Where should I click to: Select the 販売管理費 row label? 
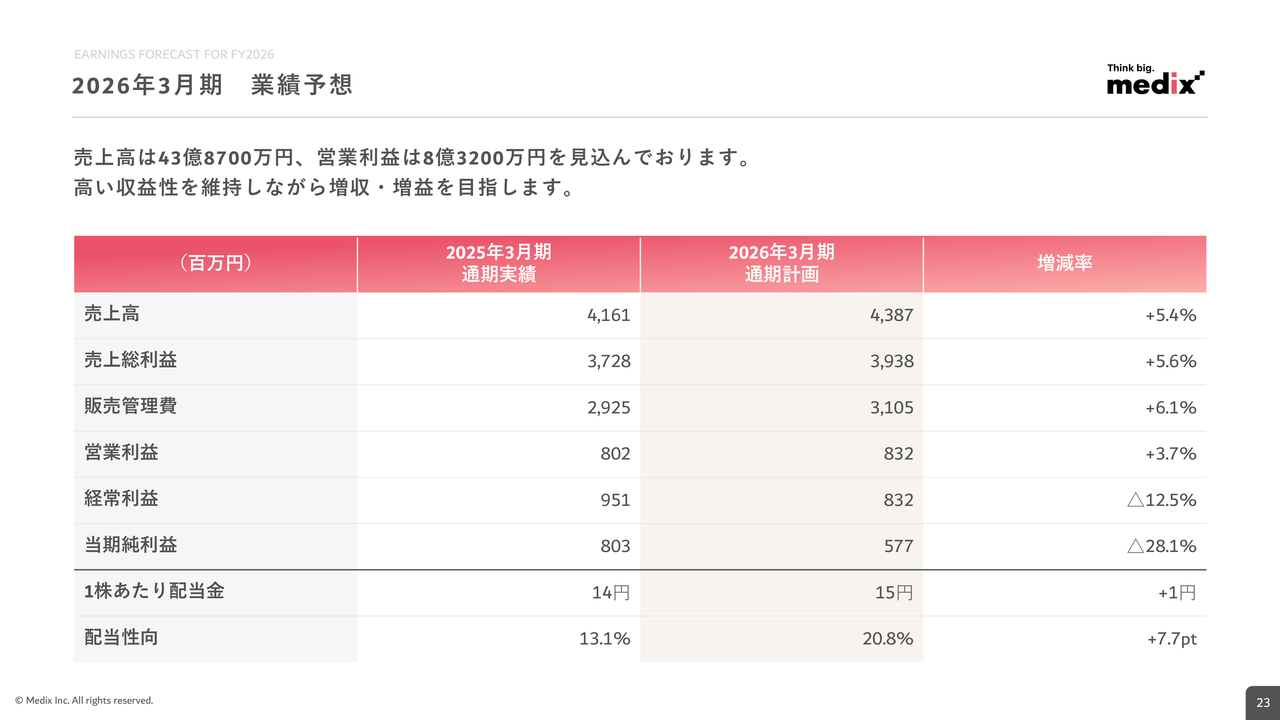[x=130, y=406]
